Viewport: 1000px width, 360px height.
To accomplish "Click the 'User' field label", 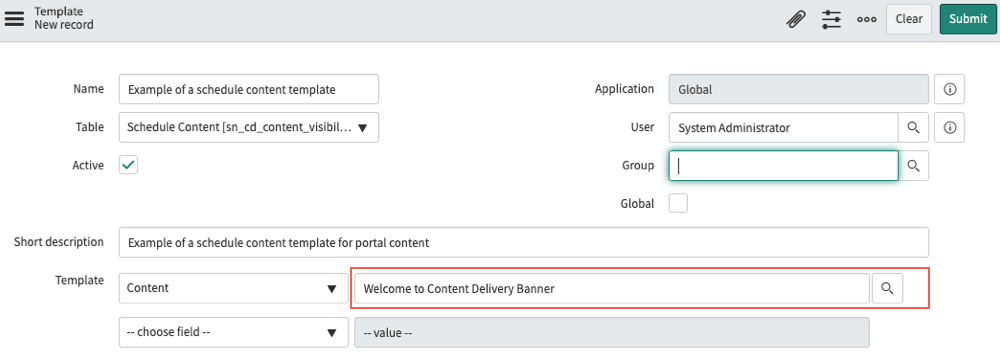I will pyautogui.click(x=642, y=127).
